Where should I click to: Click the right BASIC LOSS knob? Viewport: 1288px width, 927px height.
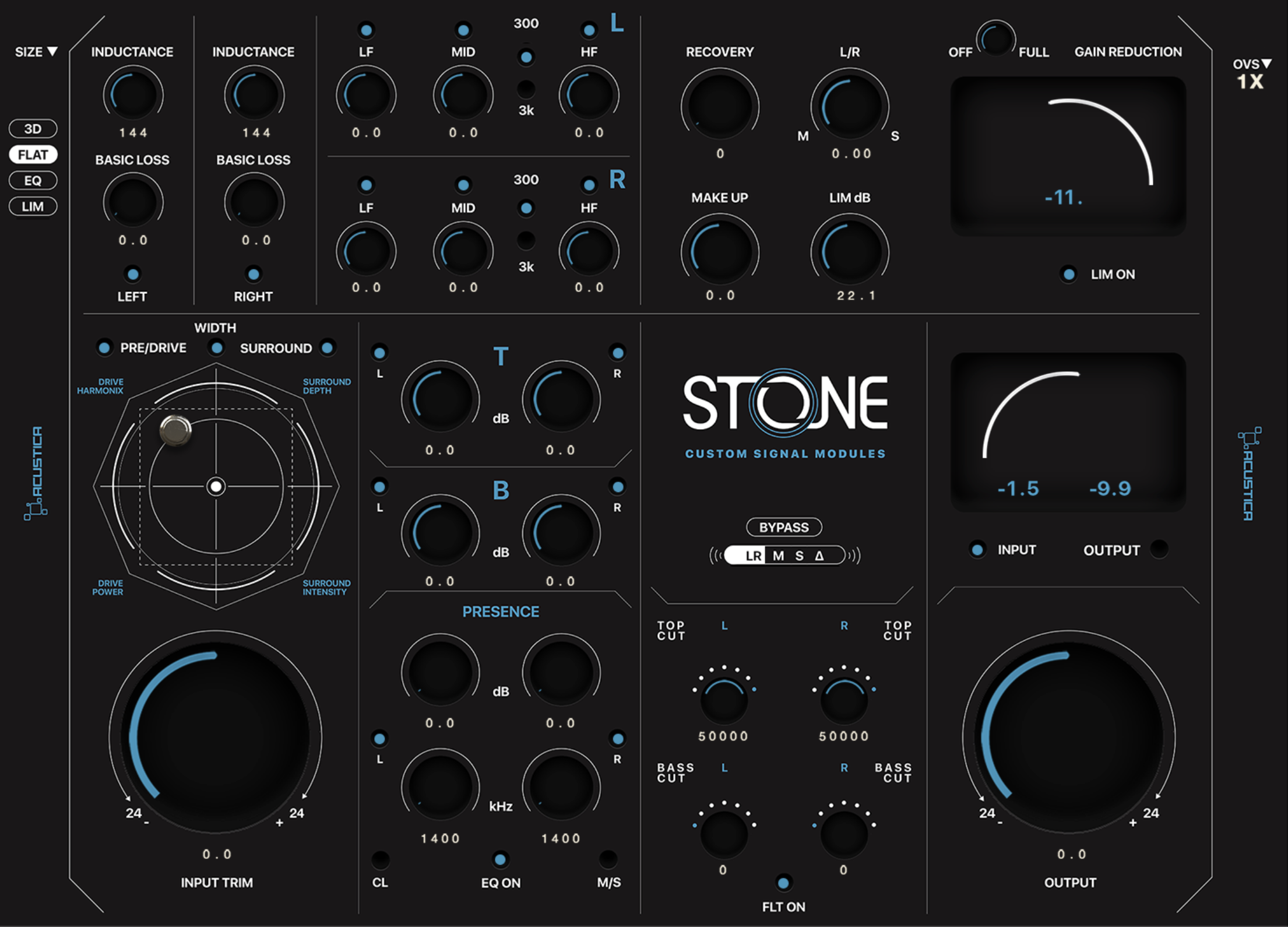click(254, 202)
